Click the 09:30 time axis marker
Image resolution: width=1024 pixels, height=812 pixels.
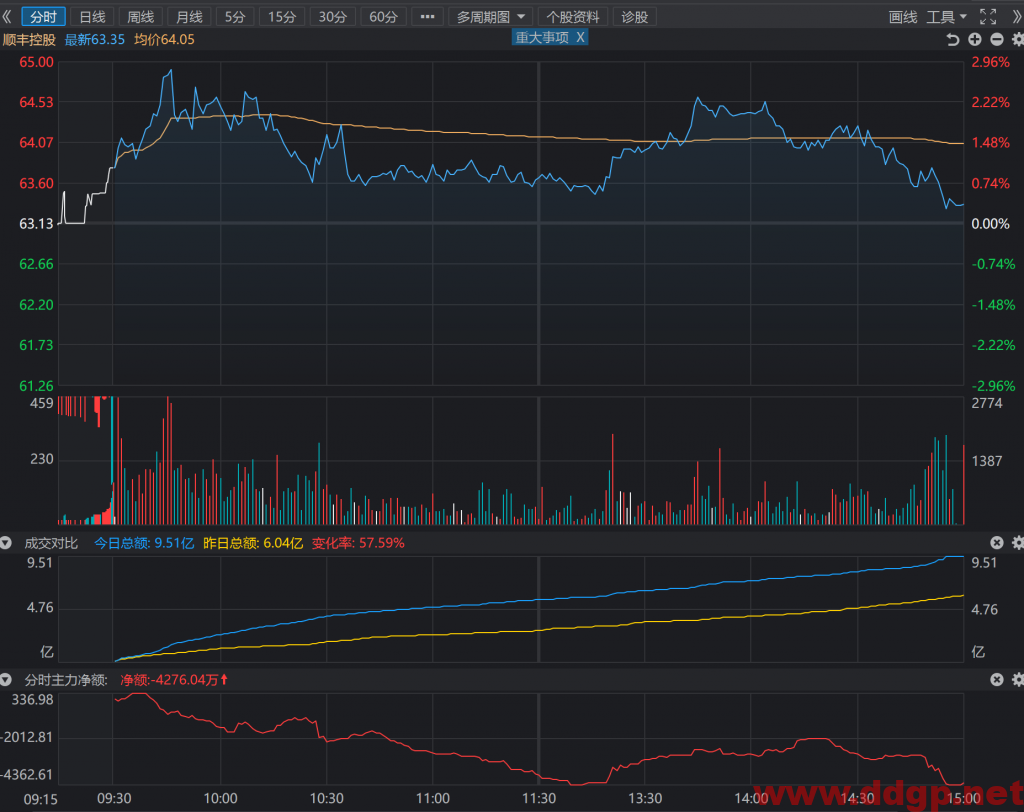pos(114,799)
